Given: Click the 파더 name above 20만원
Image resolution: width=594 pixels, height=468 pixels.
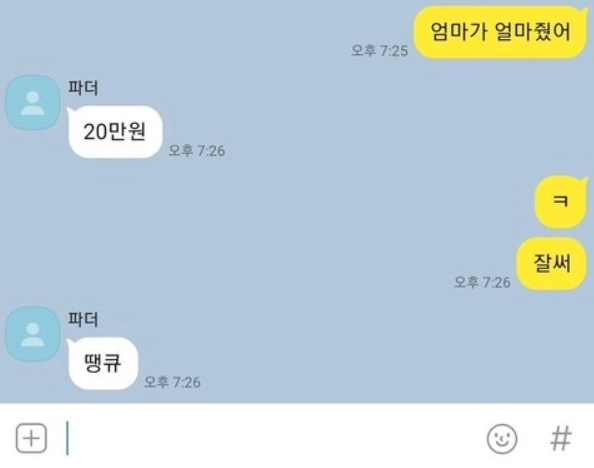Looking at the screenshot, I should 83,88.
